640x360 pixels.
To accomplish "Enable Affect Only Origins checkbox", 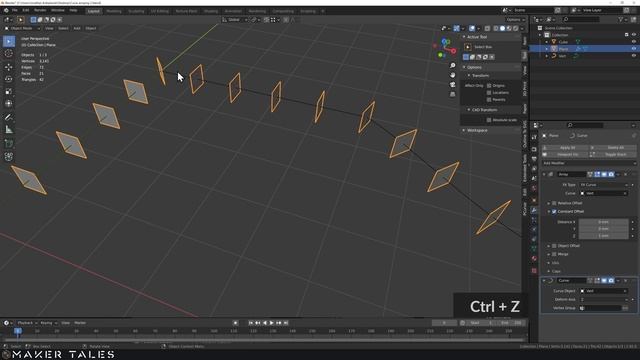I will tap(489, 86).
